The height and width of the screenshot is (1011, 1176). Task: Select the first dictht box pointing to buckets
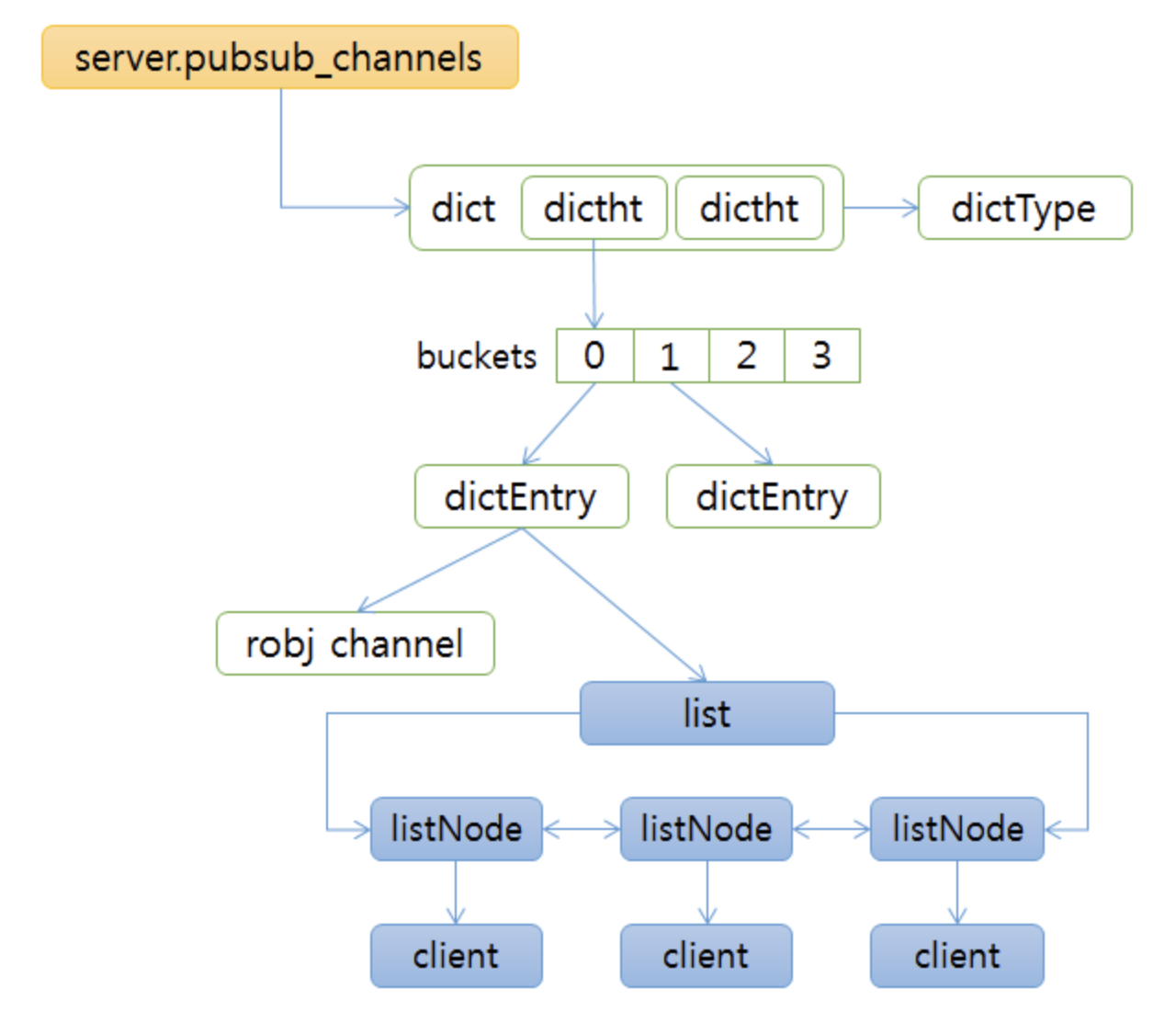594,208
